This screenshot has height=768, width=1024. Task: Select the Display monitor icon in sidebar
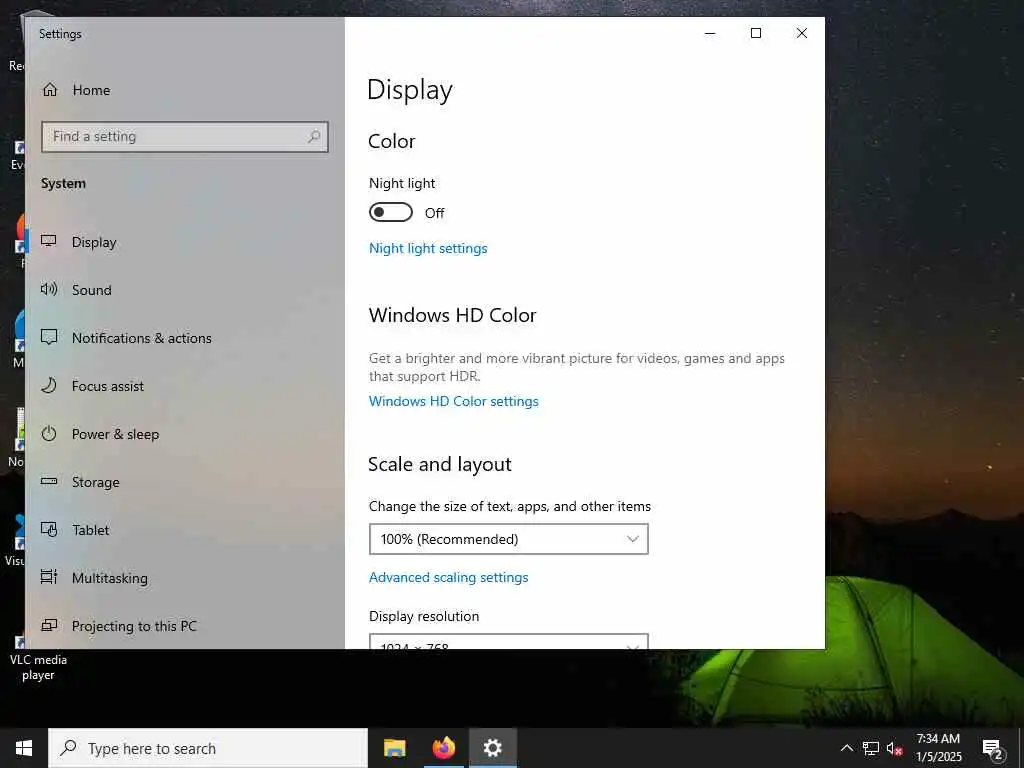click(49, 242)
